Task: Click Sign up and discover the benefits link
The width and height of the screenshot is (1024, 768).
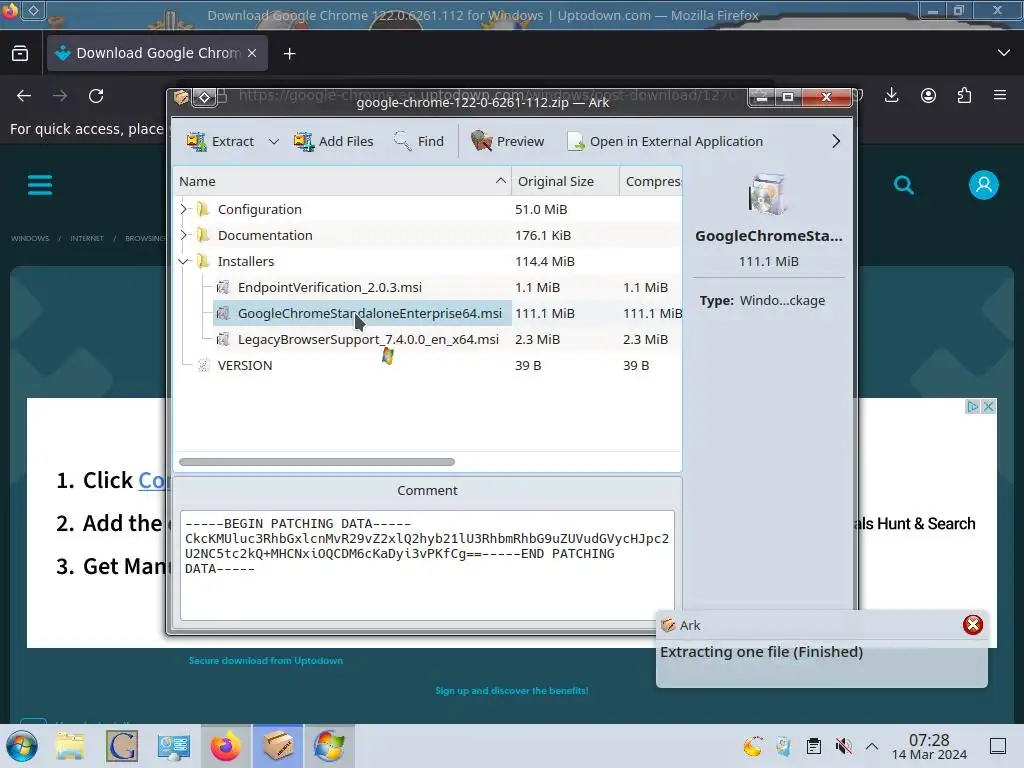Action: [512, 690]
